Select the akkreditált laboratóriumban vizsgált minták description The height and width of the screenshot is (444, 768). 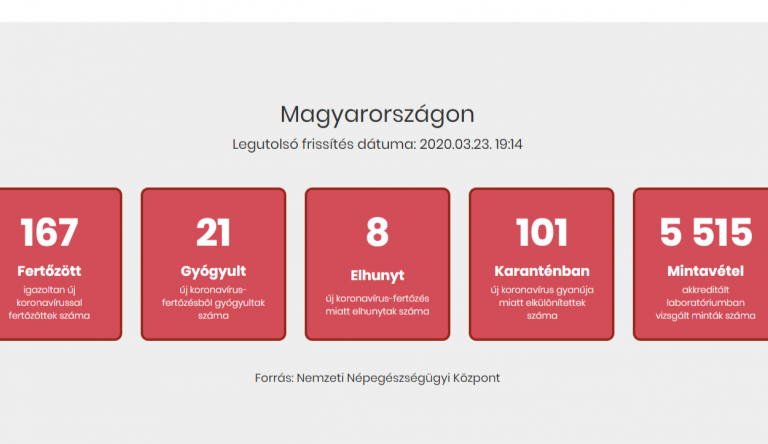705,303
